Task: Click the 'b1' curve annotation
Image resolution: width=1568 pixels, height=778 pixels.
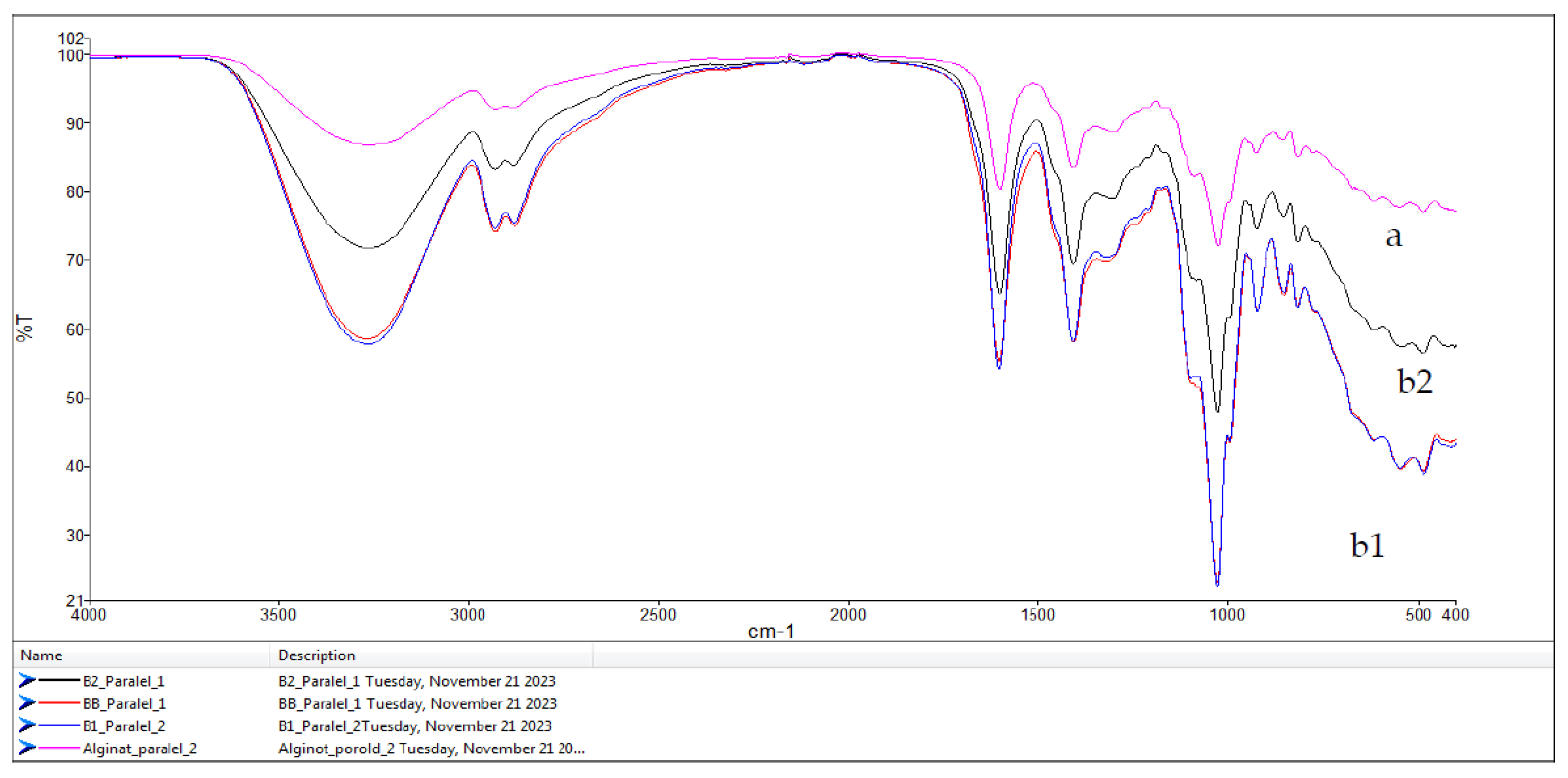Action: pyautogui.click(x=1367, y=544)
